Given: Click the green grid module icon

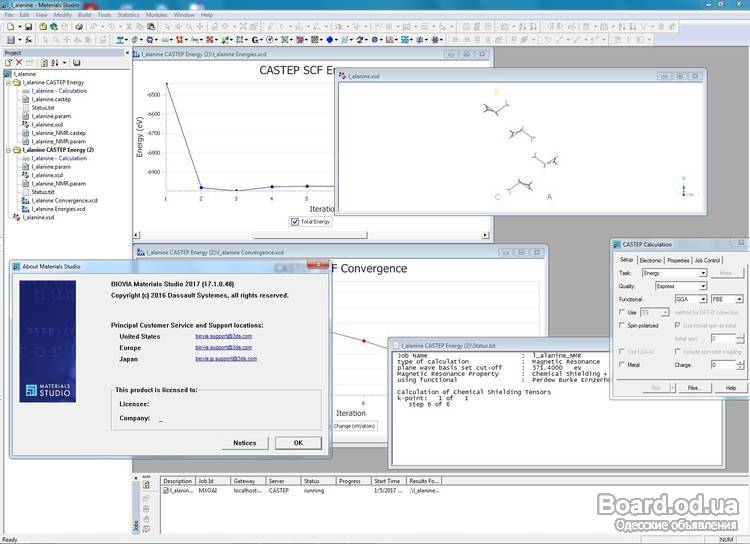Looking at the screenshot, I should pyautogui.click(x=284, y=40).
